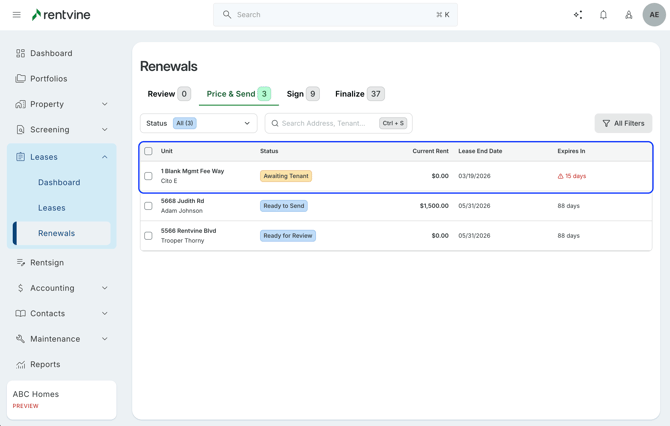Open Reports in the sidebar
This screenshot has width=670, height=426.
(45, 365)
